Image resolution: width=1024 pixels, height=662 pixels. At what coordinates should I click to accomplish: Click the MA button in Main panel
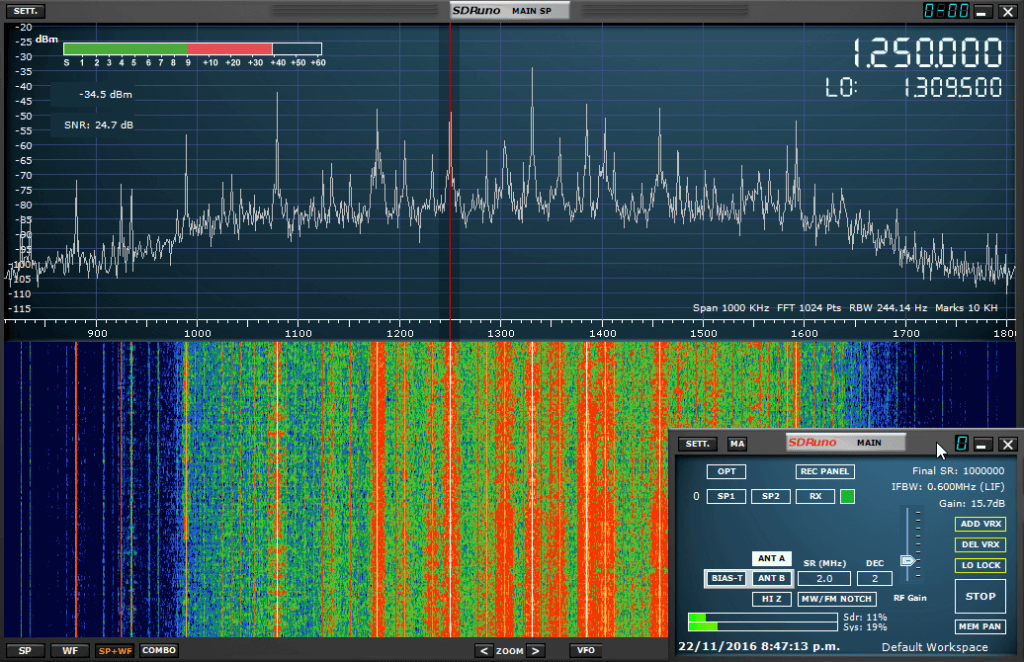[737, 444]
